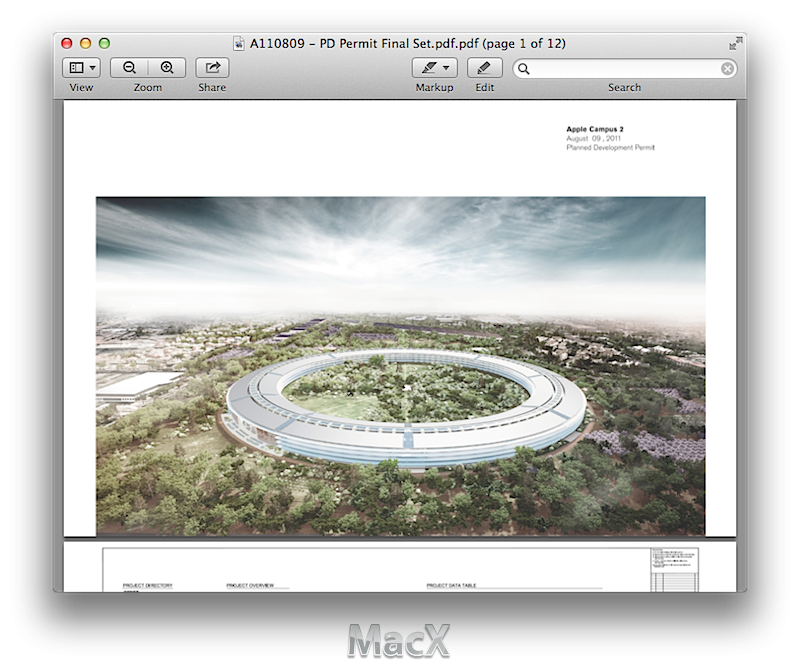
Task: Click the PDF document icon in title bar
Action: coord(239,44)
